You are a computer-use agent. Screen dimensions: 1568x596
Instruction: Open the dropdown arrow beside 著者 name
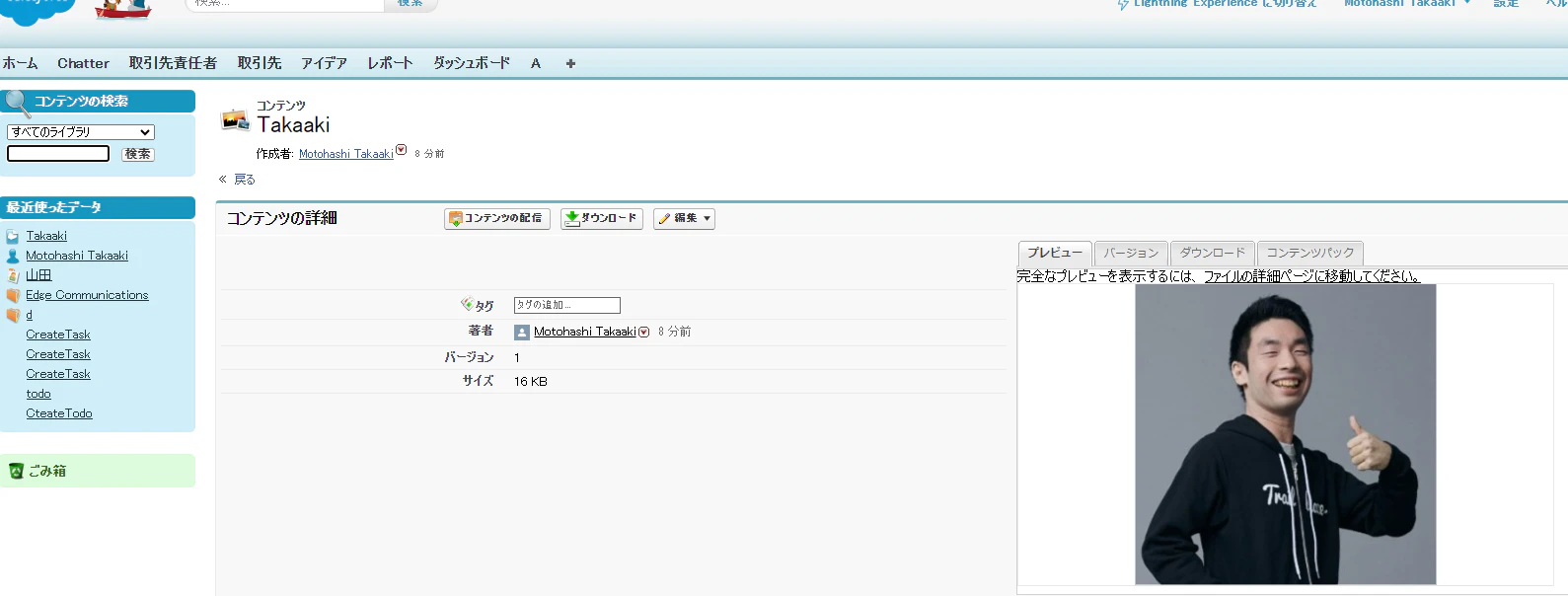(644, 333)
